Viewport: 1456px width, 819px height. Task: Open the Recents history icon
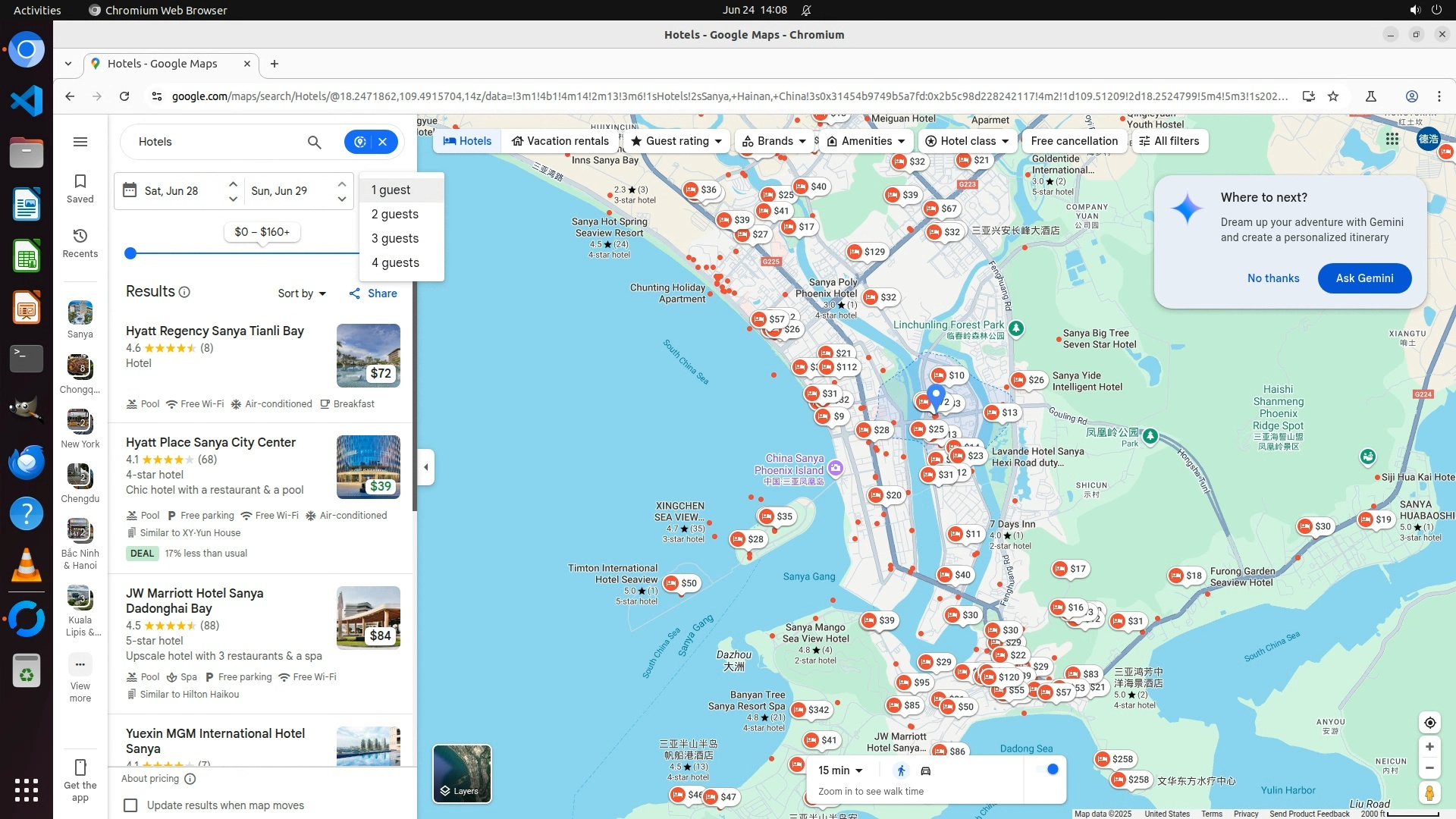point(80,237)
